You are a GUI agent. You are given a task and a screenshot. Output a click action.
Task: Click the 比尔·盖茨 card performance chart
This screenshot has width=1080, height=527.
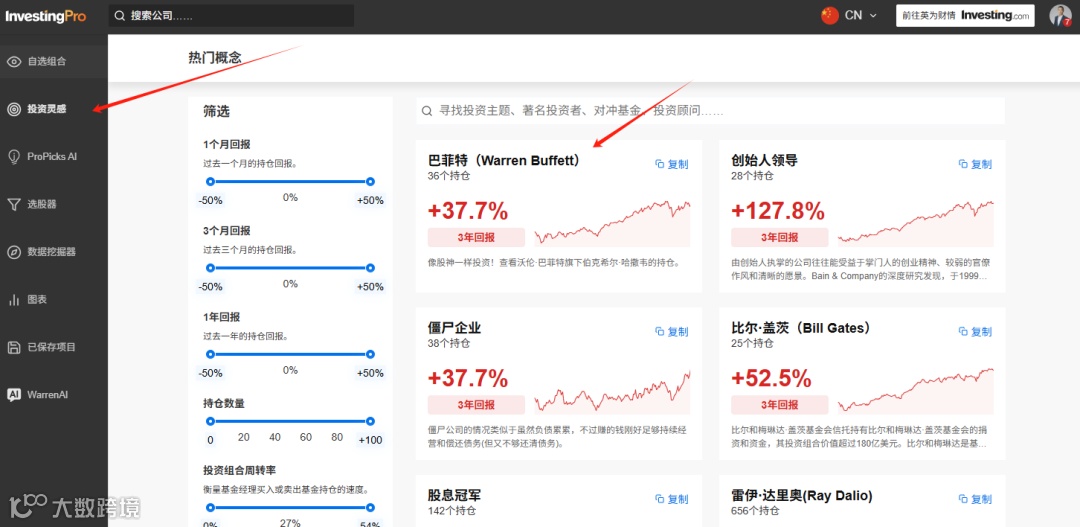coord(916,391)
